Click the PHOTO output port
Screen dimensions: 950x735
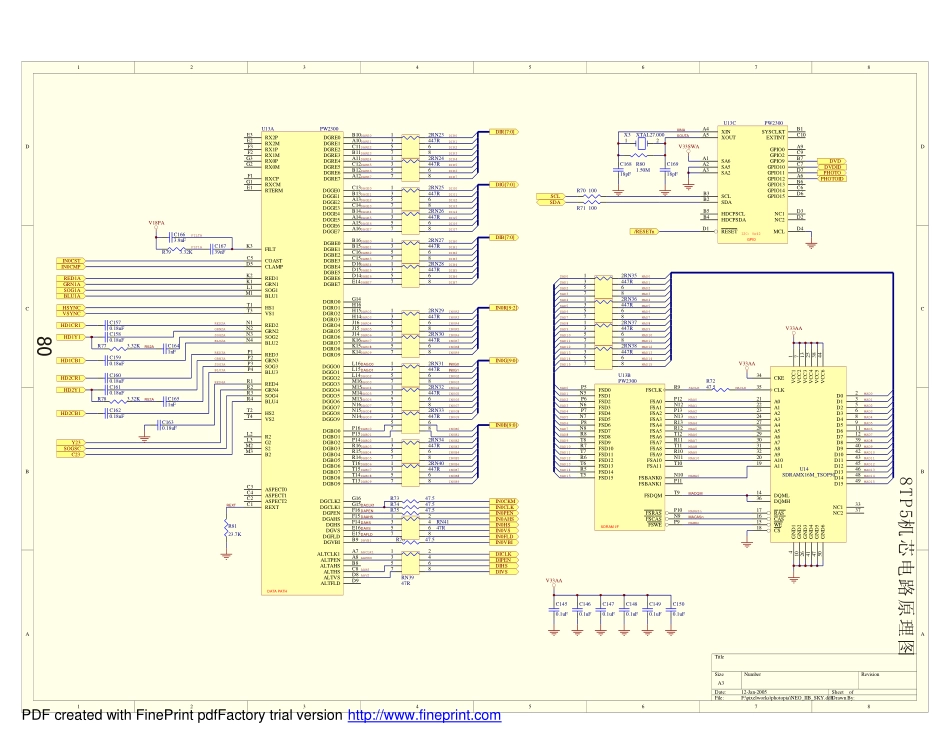tap(832, 173)
